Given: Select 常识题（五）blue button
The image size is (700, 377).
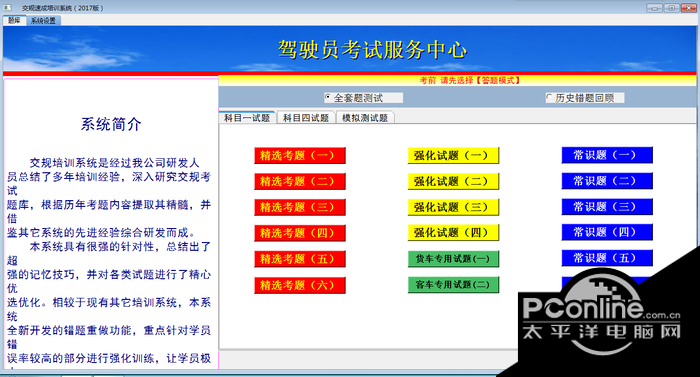Looking at the screenshot, I should click(607, 258).
